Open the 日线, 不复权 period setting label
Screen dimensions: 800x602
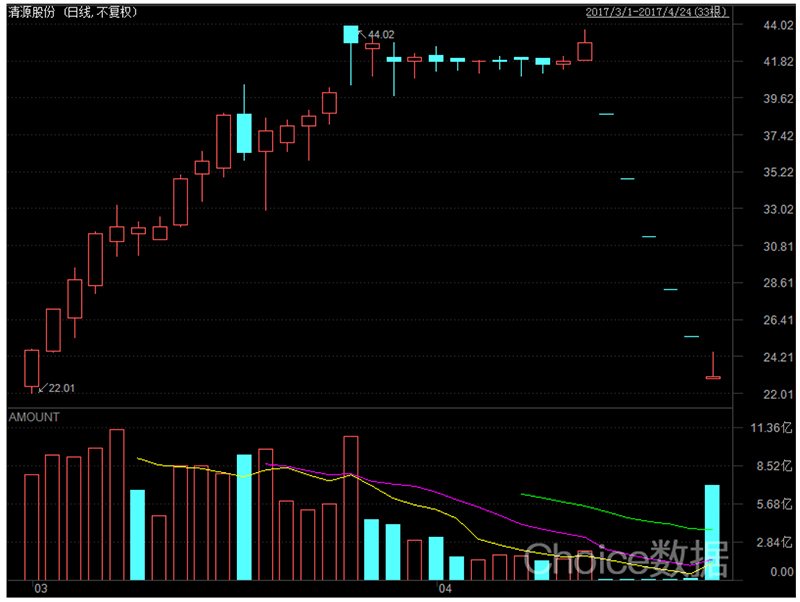tap(105, 12)
